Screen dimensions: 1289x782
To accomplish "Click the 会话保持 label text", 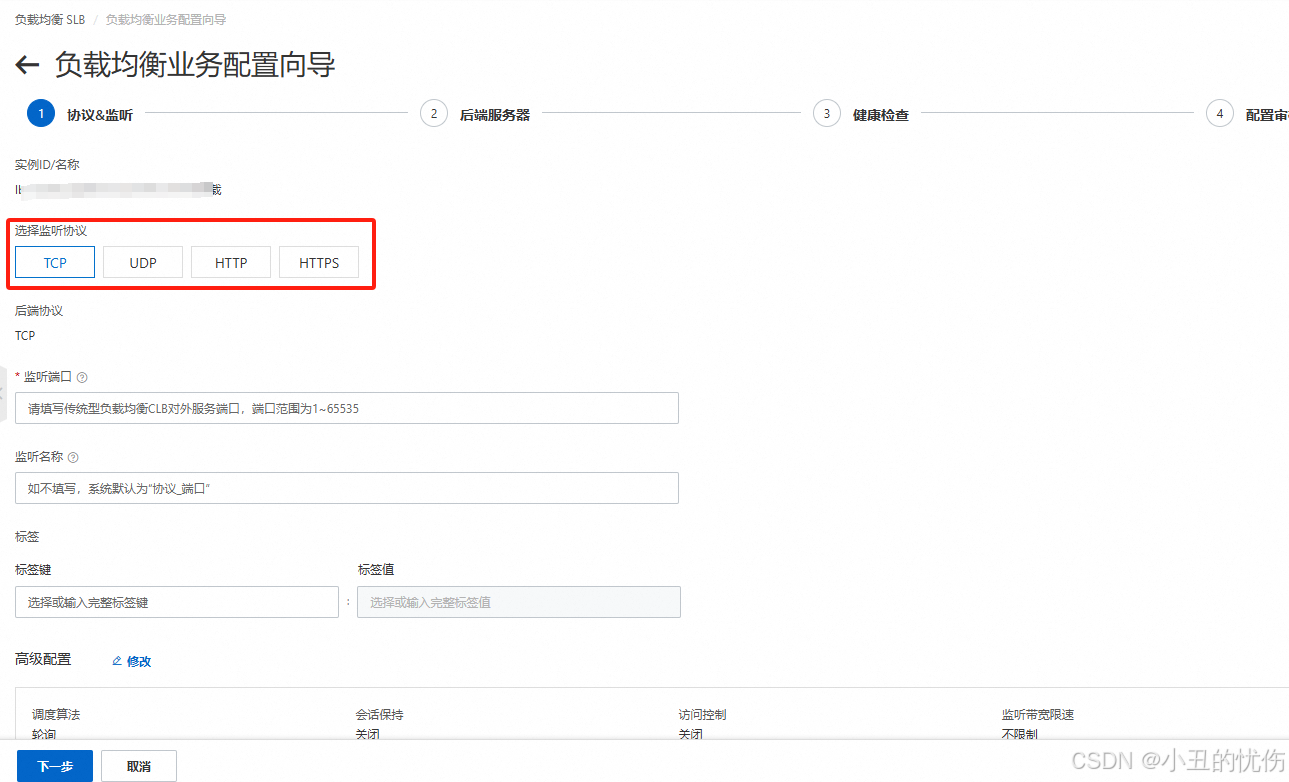I will point(379,715).
